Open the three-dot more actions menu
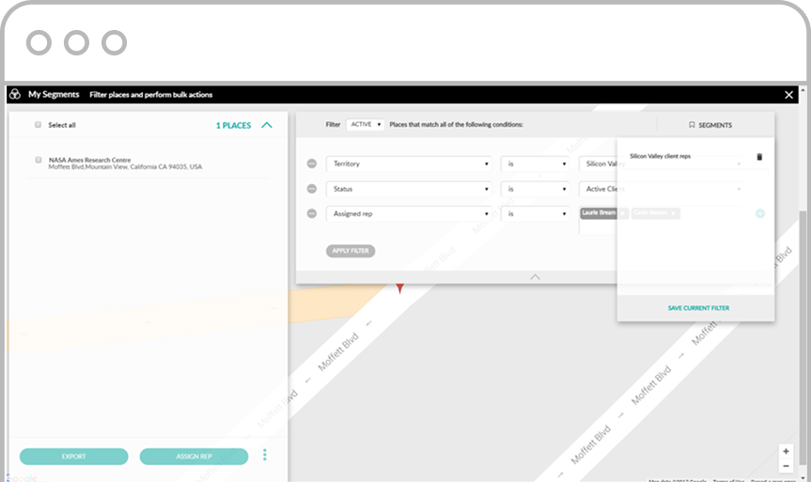The image size is (811, 482). 265,455
